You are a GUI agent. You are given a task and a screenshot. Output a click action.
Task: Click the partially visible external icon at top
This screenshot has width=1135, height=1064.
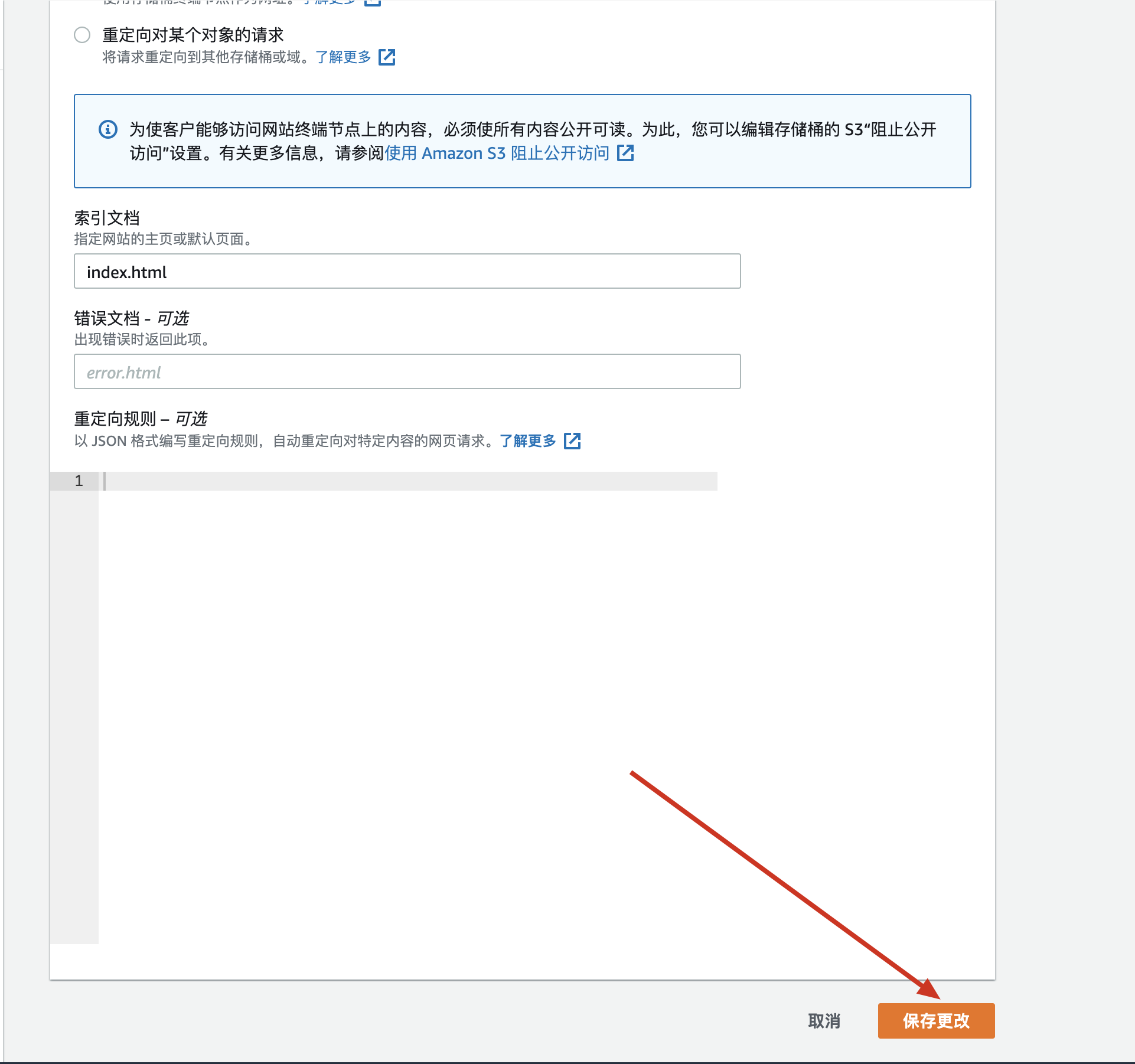coord(373,2)
